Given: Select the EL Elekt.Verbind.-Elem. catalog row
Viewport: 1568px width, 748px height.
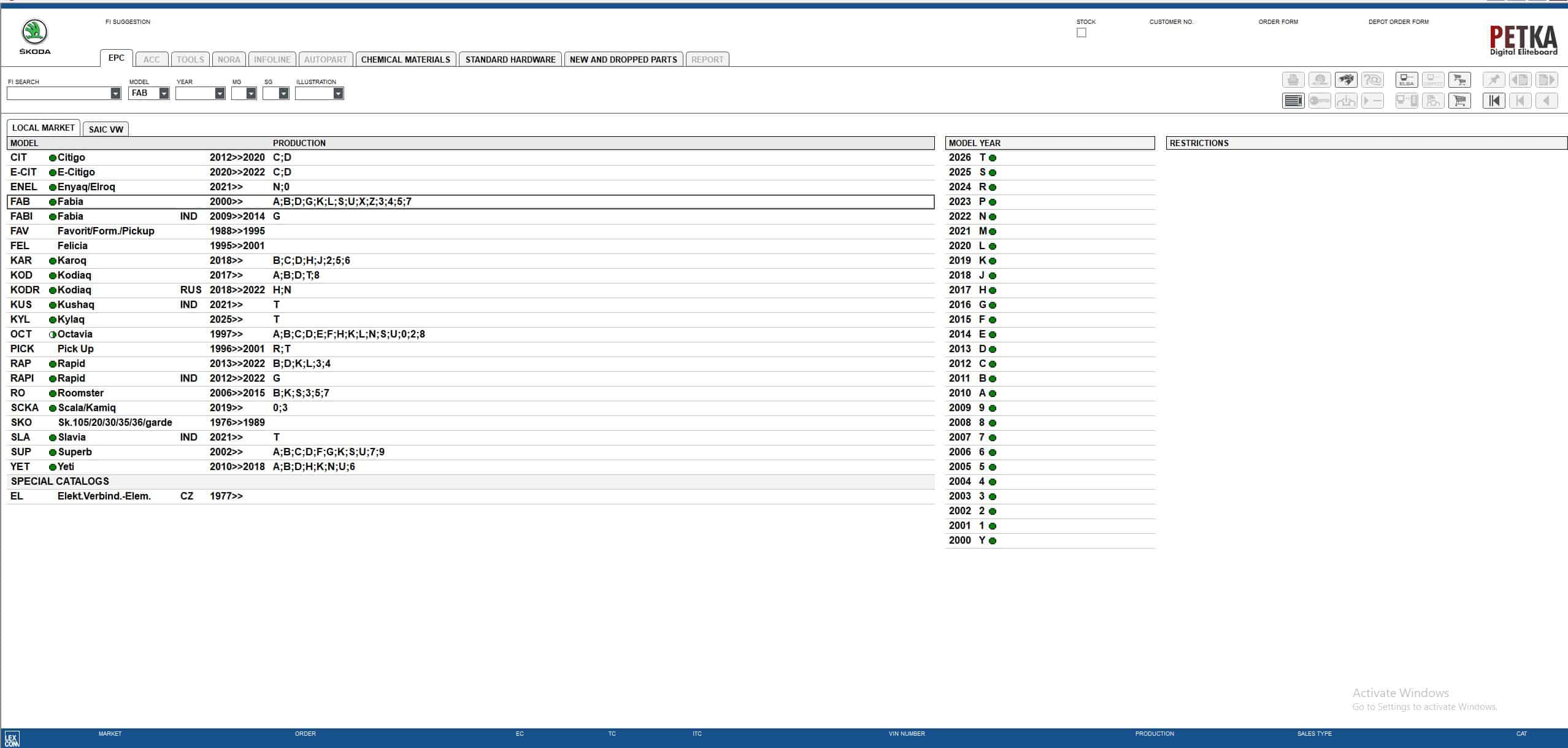Looking at the screenshot, I should [x=471, y=496].
